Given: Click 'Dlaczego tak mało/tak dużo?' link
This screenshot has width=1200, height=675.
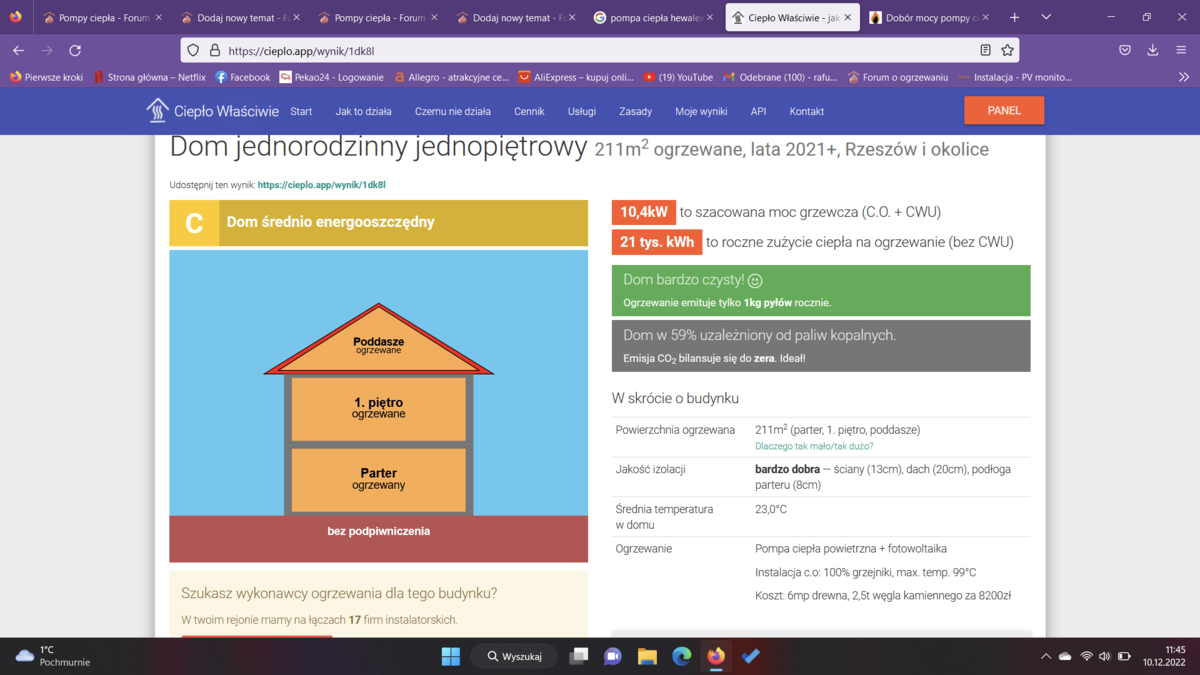Looking at the screenshot, I should (x=813, y=446).
